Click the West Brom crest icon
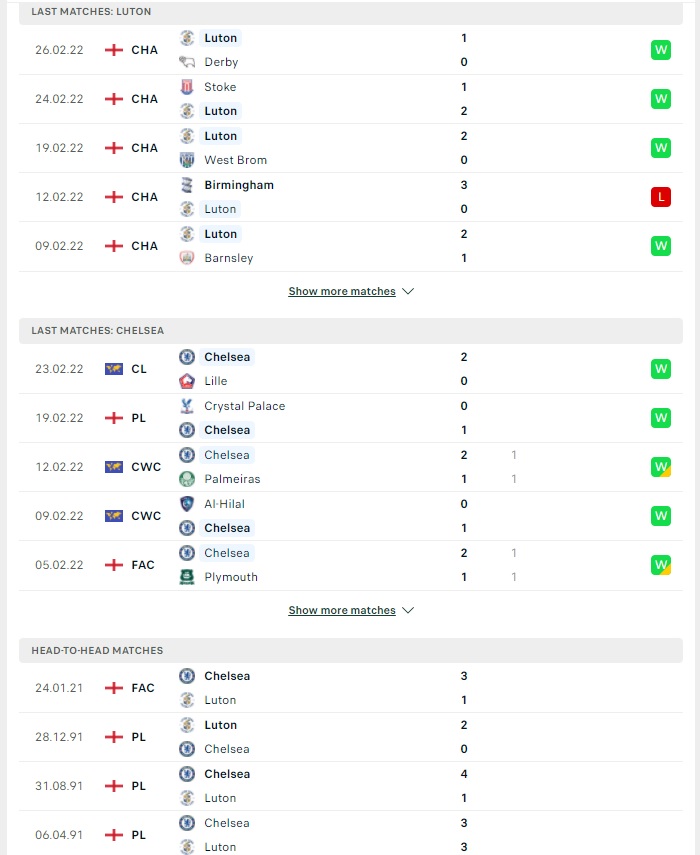700x855 pixels. pos(187,160)
